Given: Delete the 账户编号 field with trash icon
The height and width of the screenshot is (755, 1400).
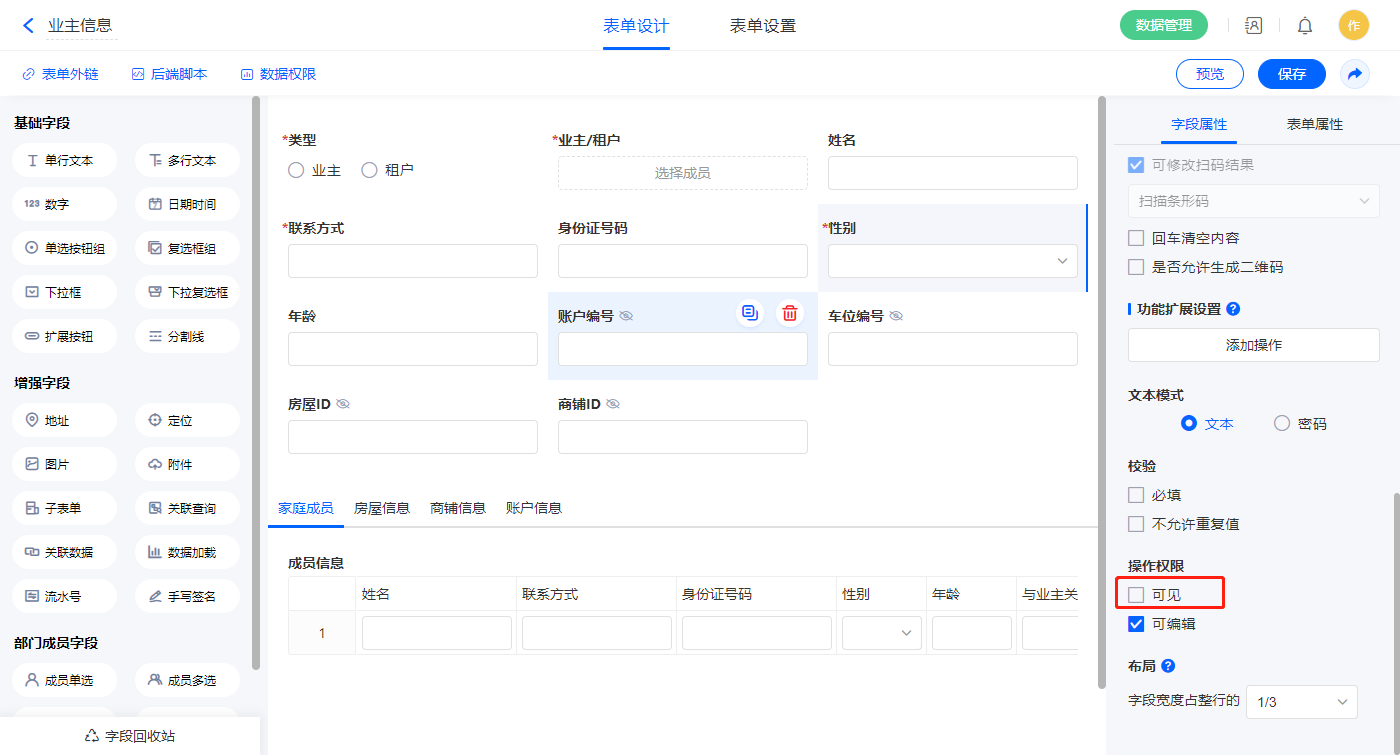Looking at the screenshot, I should pyautogui.click(x=790, y=313).
